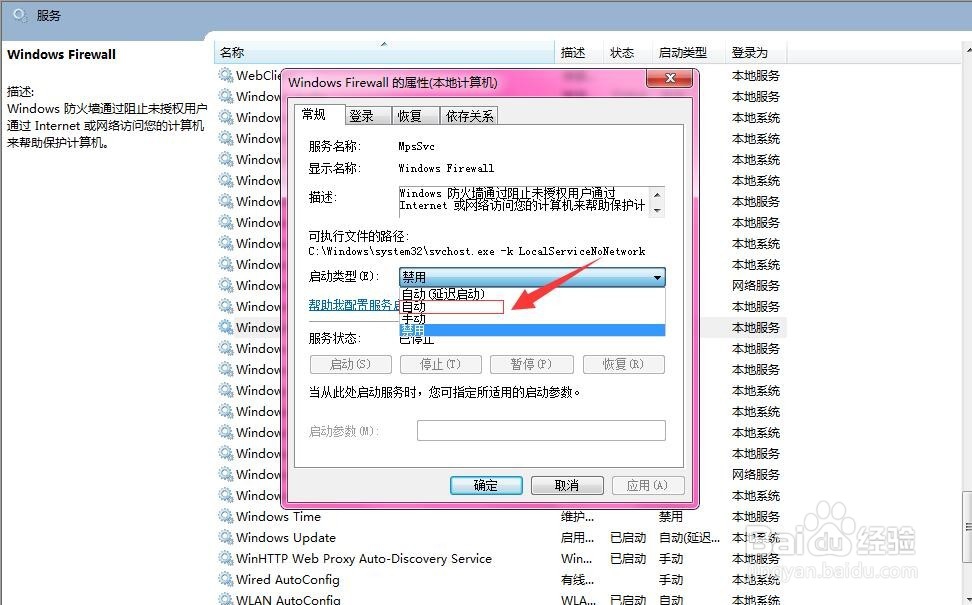The height and width of the screenshot is (605, 972).
Task: Click the 应用(A) Apply button
Action: click(648, 485)
